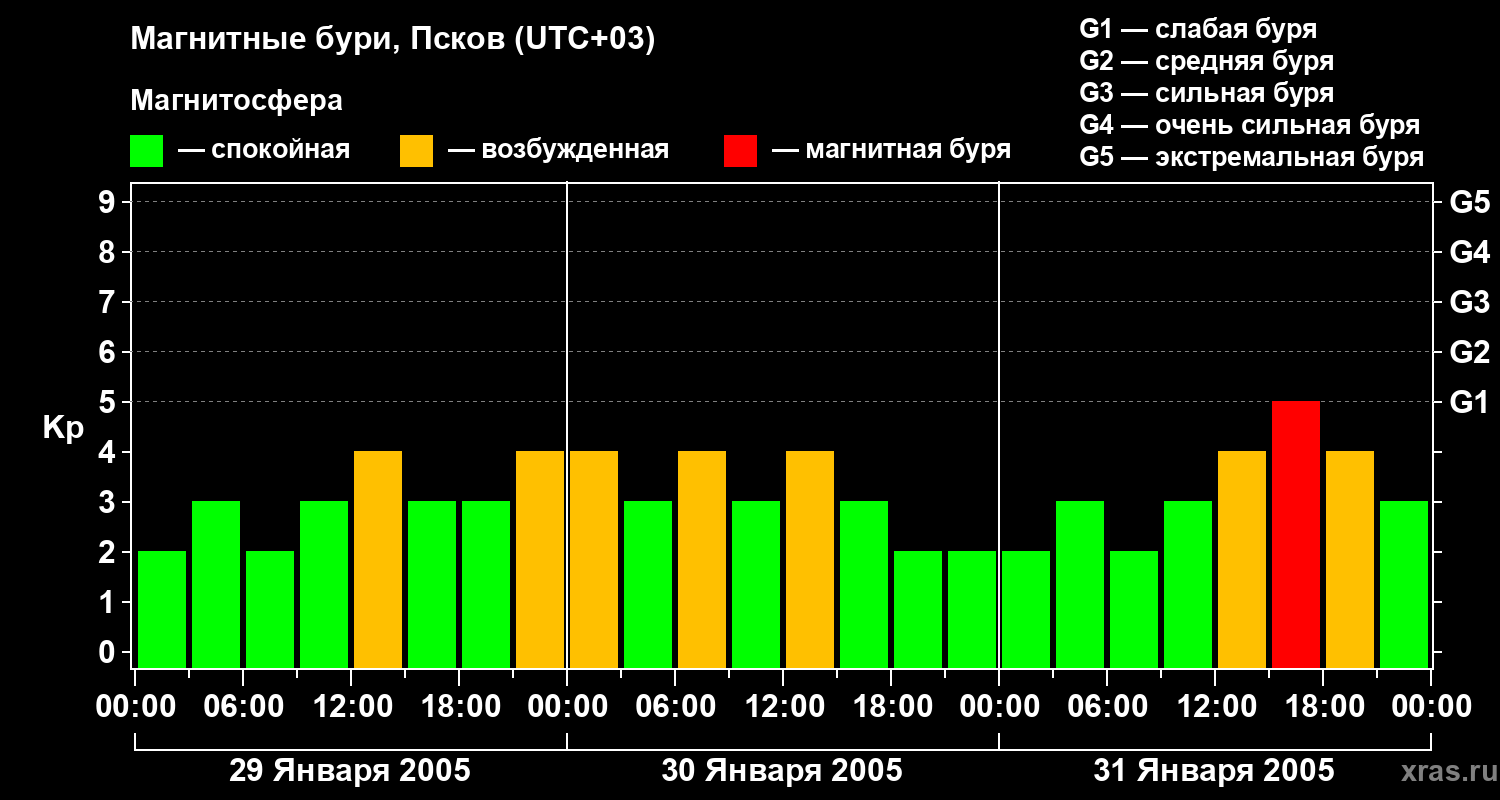The width and height of the screenshot is (1500, 800).
Task: Click the orange 06:00–09:00 bar on 30 January
Action: [702, 559]
